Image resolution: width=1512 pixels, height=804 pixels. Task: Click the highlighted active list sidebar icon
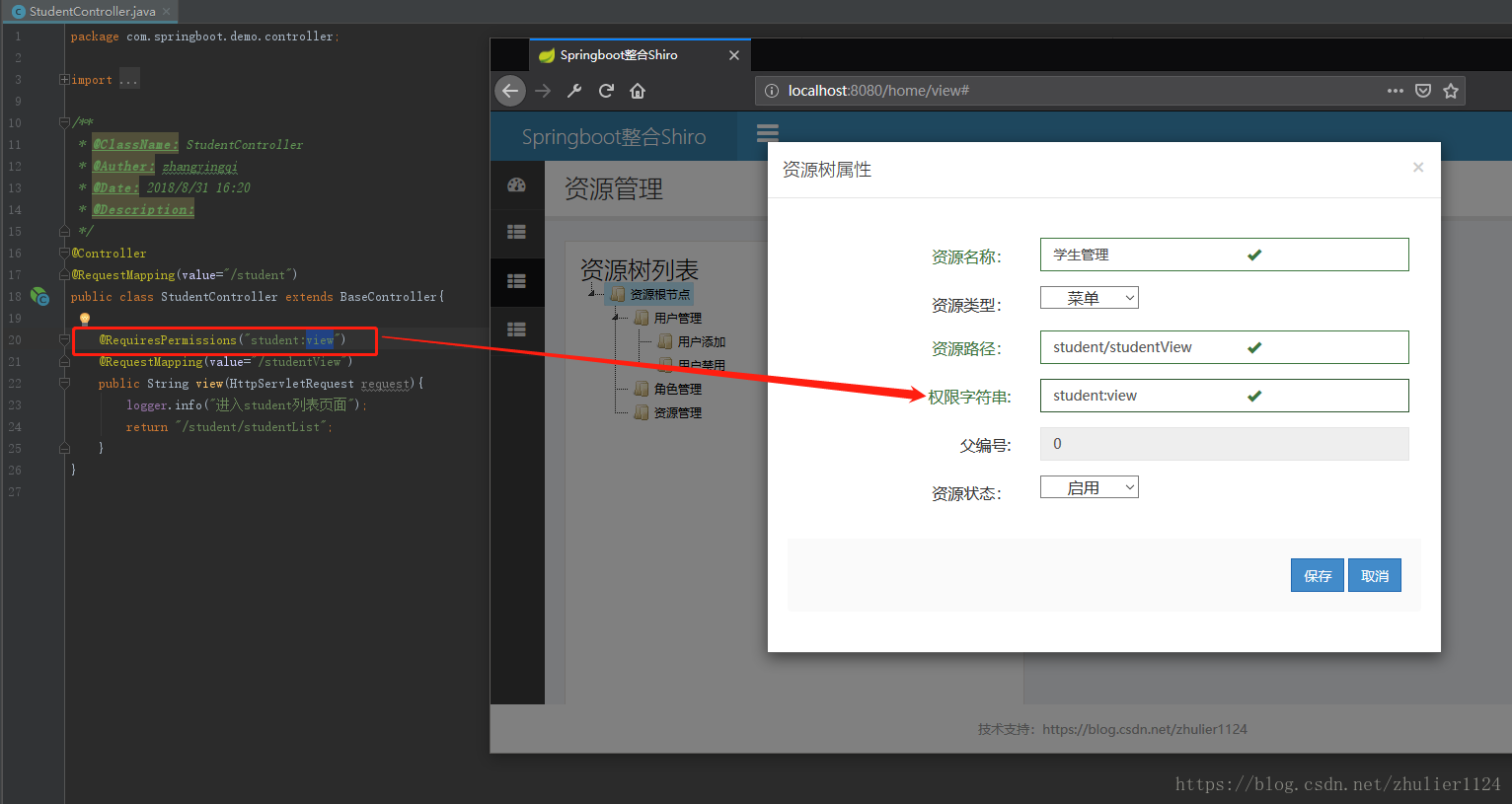[516, 281]
